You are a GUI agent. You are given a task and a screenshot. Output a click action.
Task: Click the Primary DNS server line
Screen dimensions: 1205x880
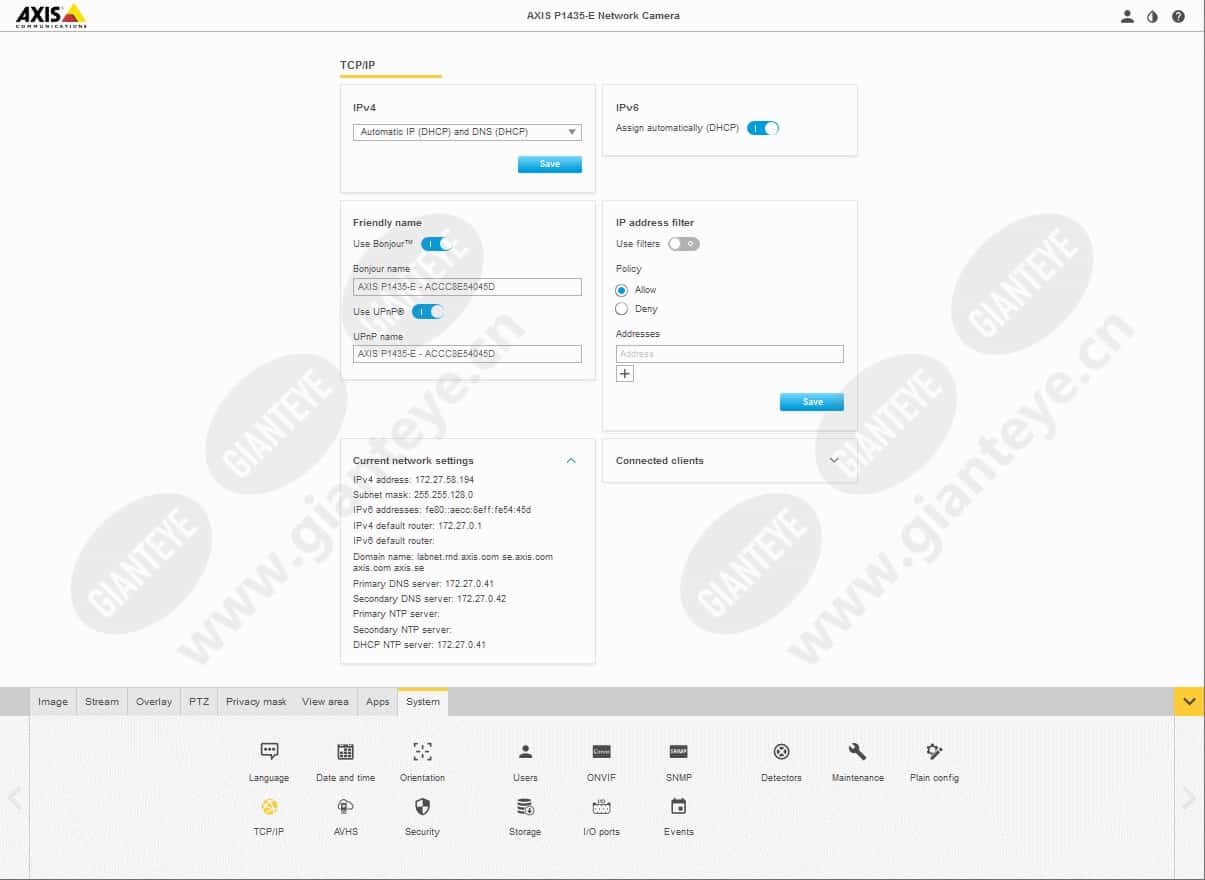pos(424,584)
